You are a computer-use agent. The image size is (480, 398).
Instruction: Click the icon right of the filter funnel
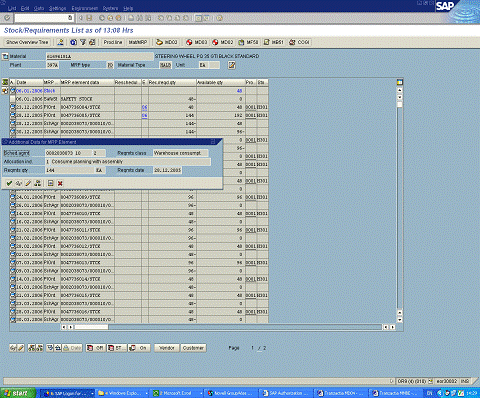(x=92, y=42)
